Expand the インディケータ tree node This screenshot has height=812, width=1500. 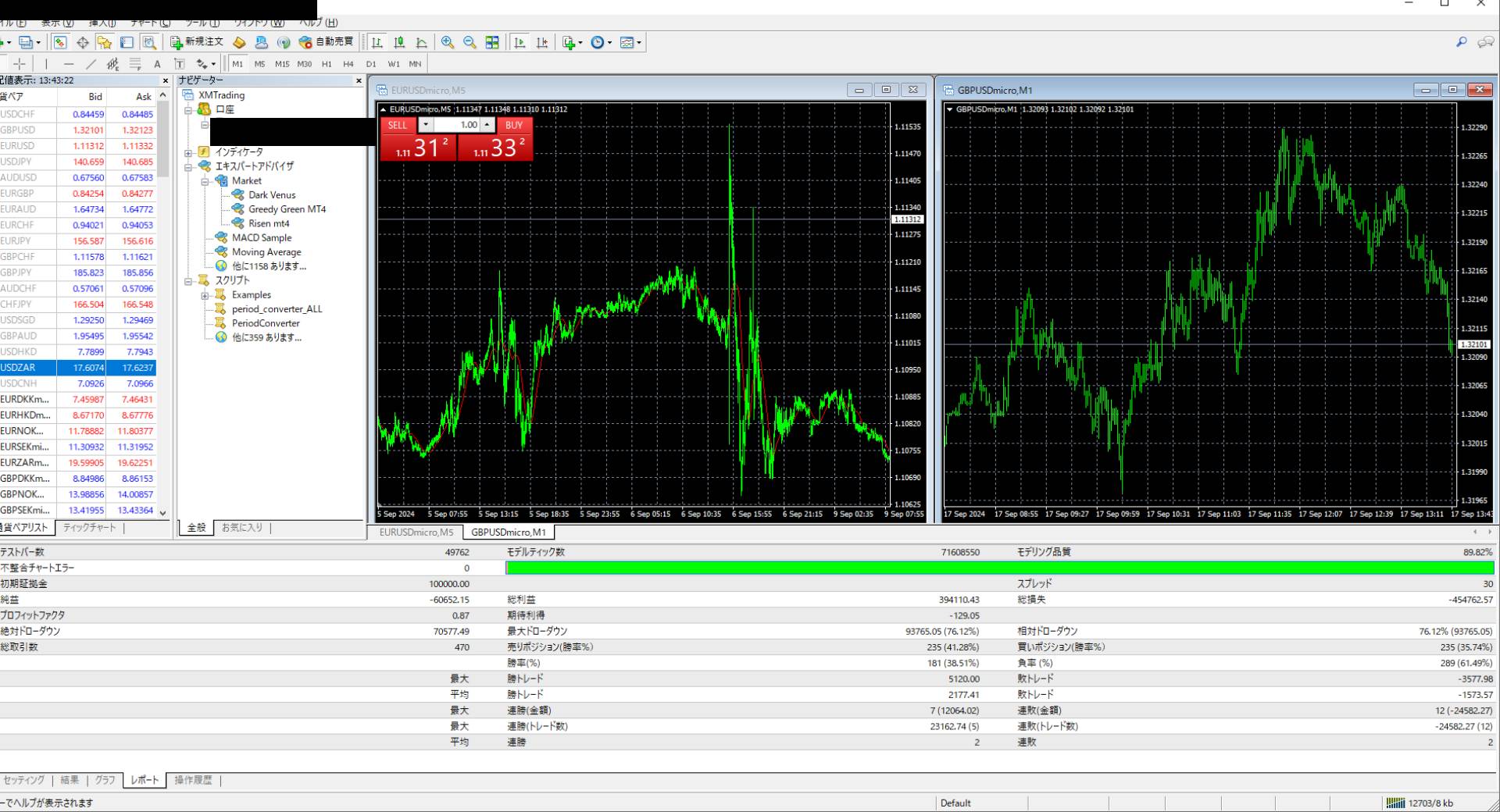[188, 152]
